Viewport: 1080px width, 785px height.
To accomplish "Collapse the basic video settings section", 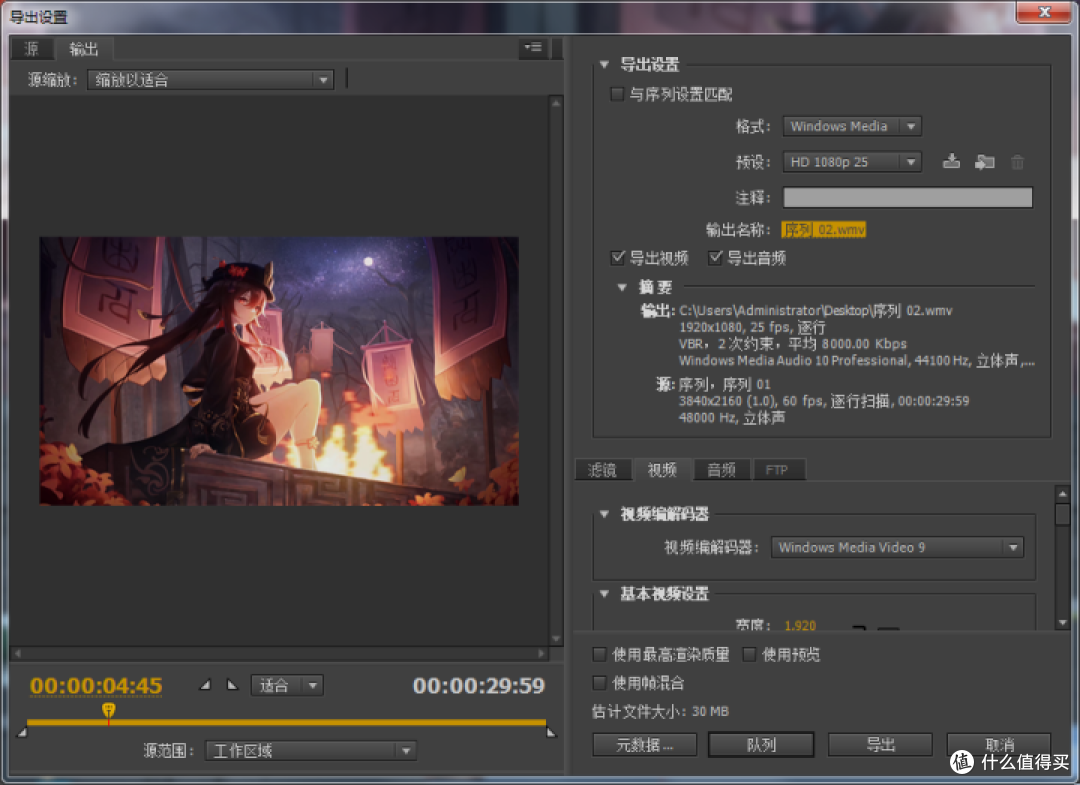I will coord(604,594).
